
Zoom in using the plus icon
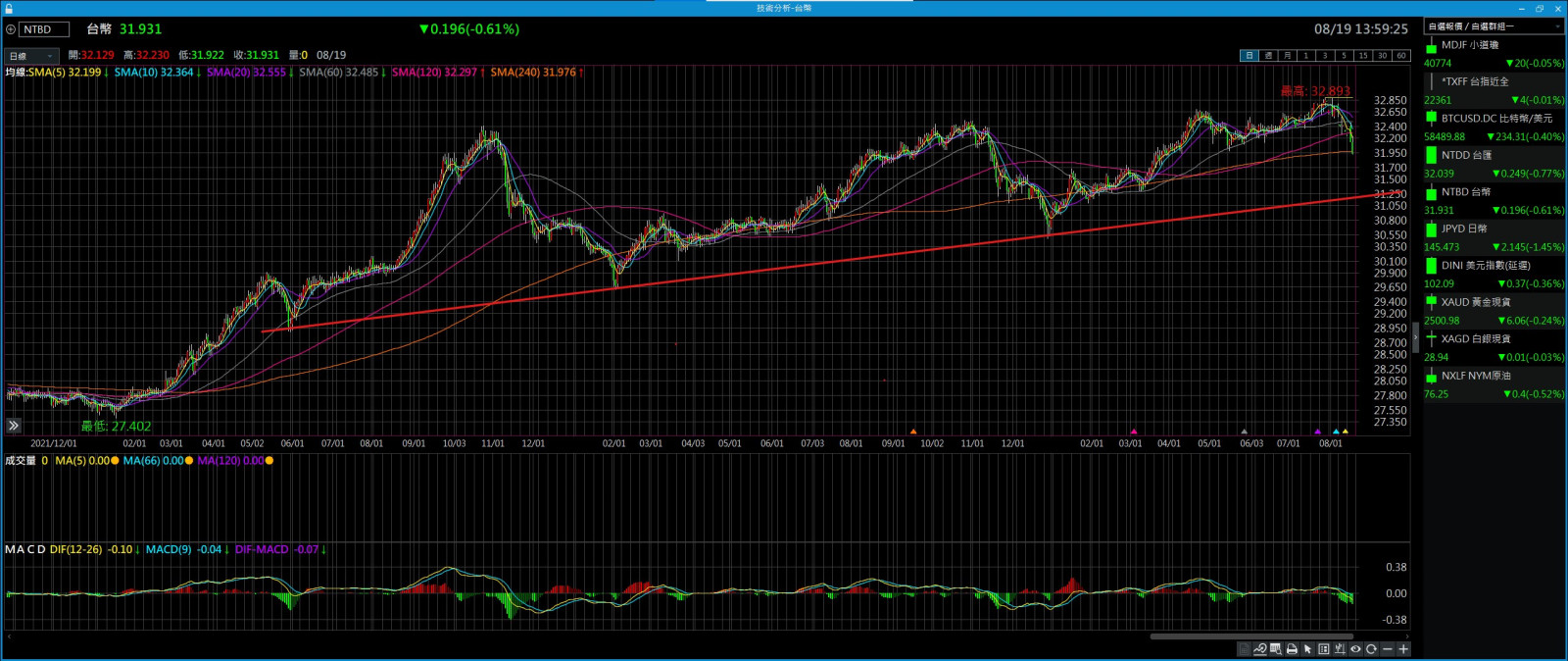(x=1403, y=649)
